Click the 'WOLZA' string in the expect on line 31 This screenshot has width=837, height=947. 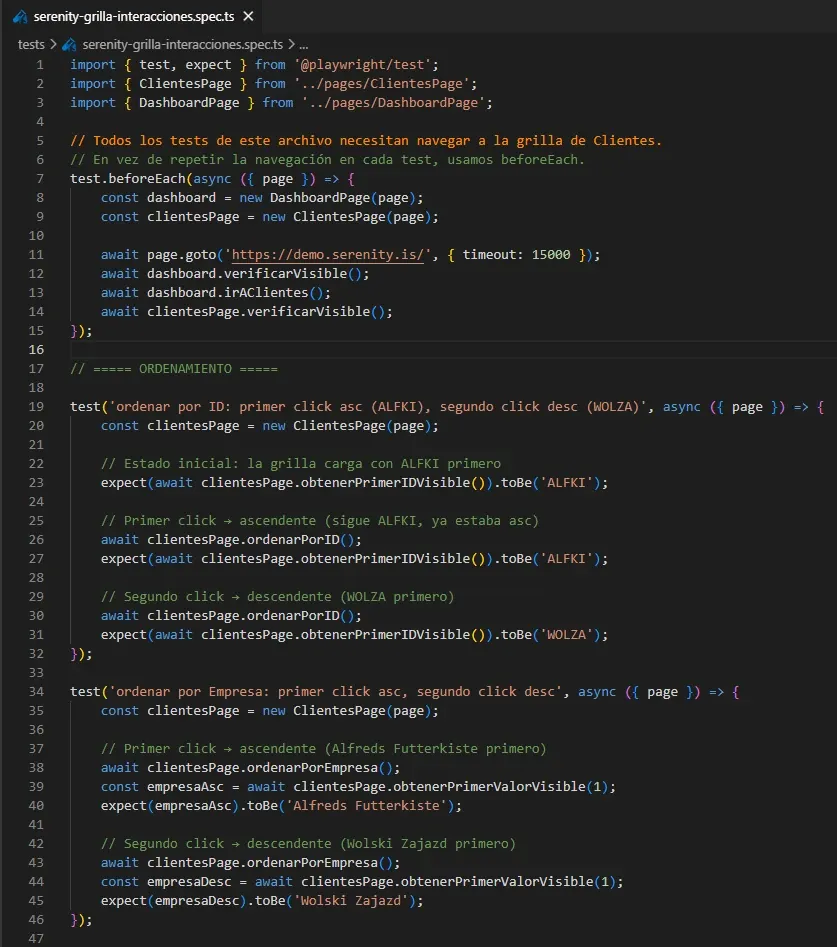[x=566, y=635]
